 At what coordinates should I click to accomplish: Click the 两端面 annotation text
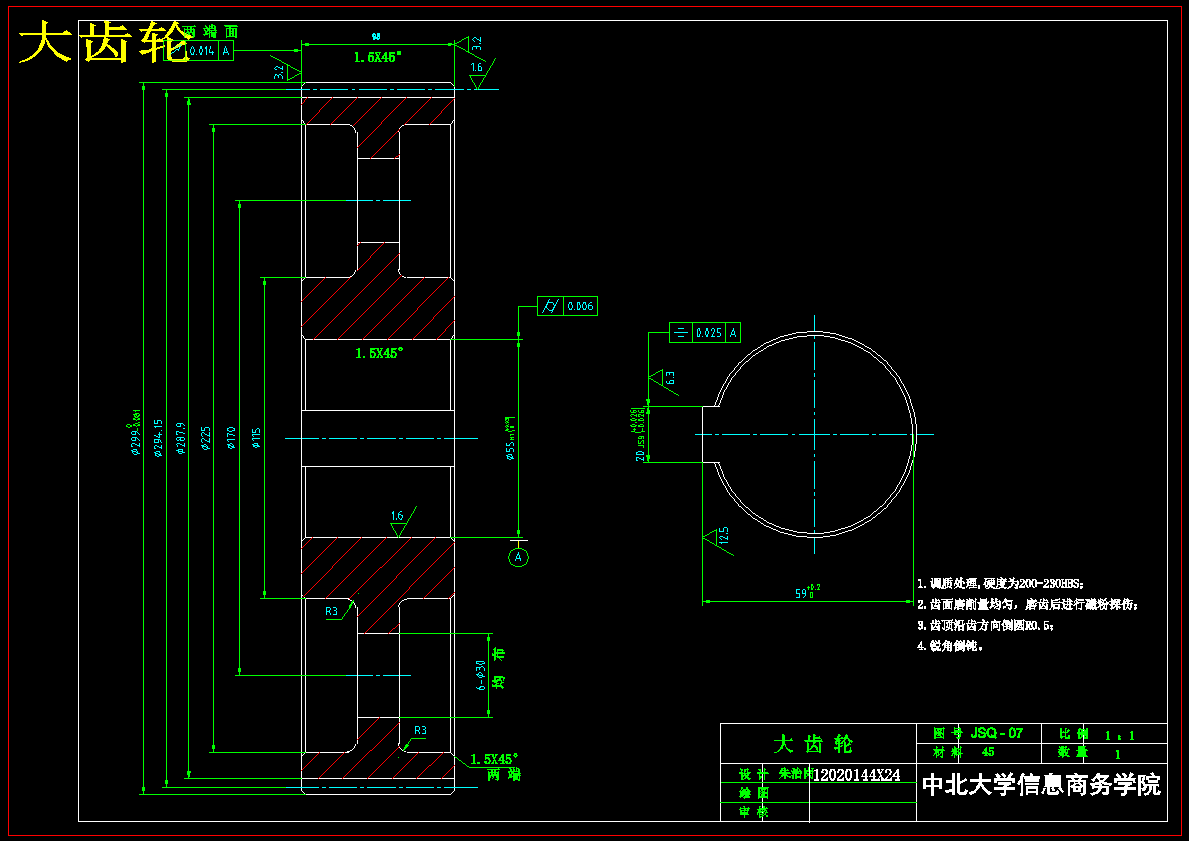click(x=211, y=31)
